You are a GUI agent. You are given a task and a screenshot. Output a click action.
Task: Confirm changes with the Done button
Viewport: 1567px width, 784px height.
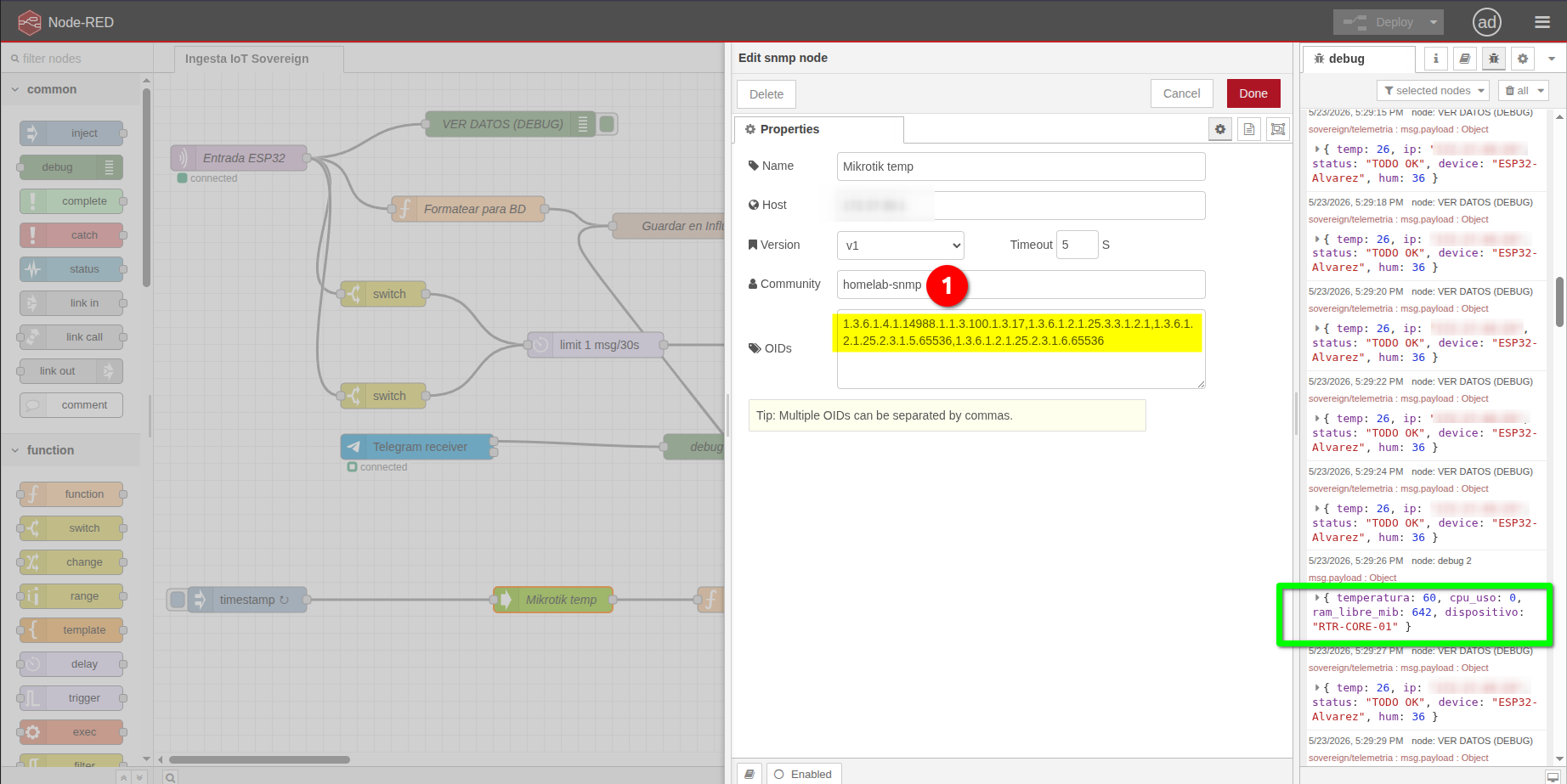(x=1253, y=93)
